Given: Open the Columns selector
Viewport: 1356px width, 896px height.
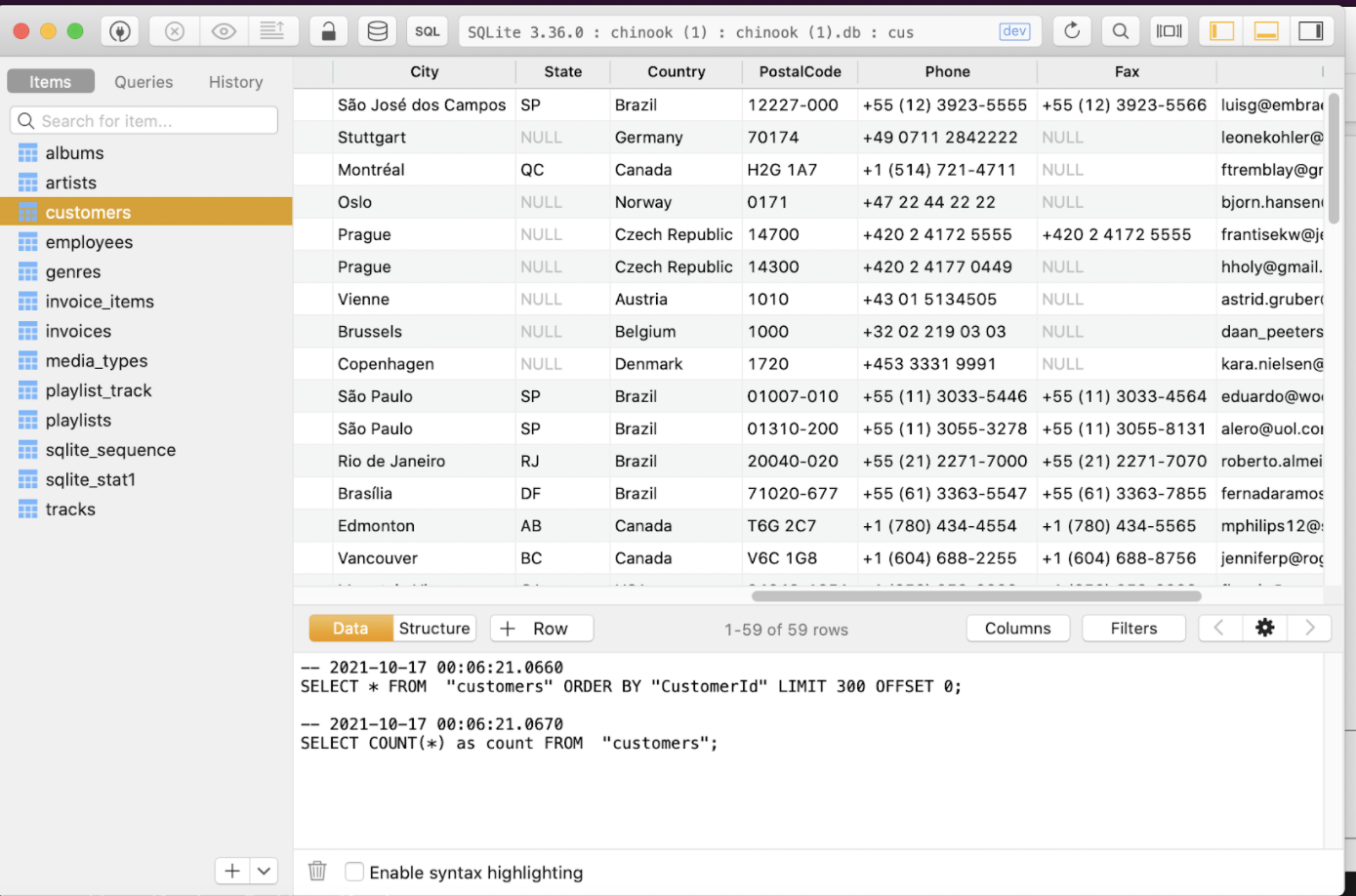Looking at the screenshot, I should (1017, 628).
